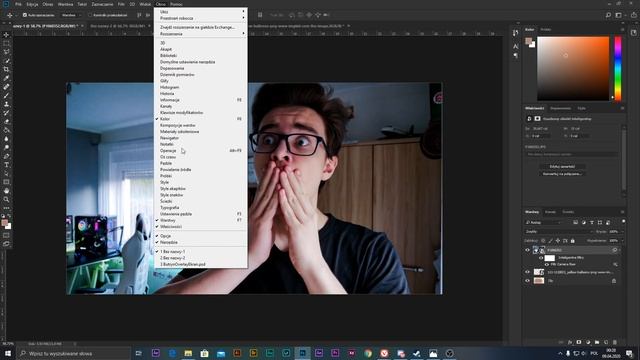The image size is (640, 360).
Task: Open Chrome from the Windows taskbar
Action: (368, 353)
